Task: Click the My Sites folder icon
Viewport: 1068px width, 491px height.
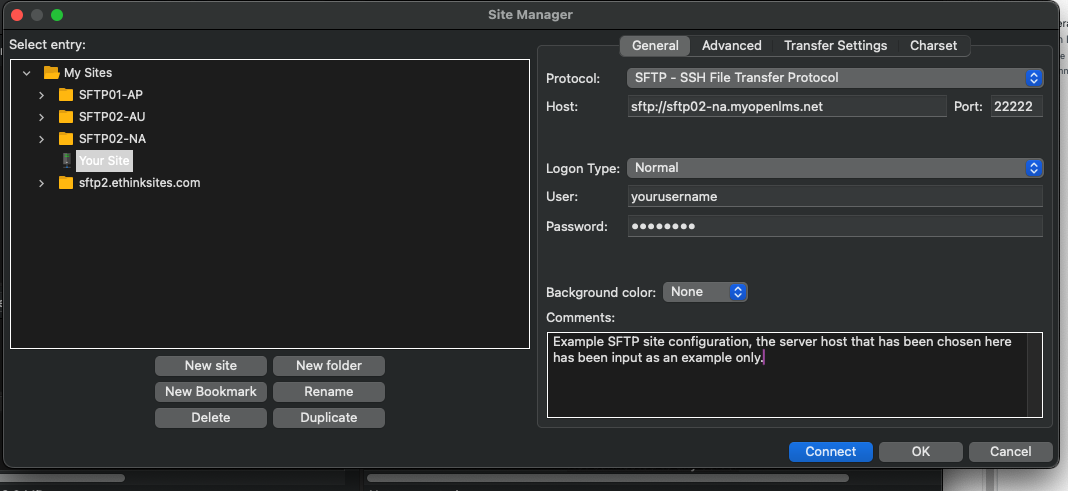Action: [x=51, y=72]
